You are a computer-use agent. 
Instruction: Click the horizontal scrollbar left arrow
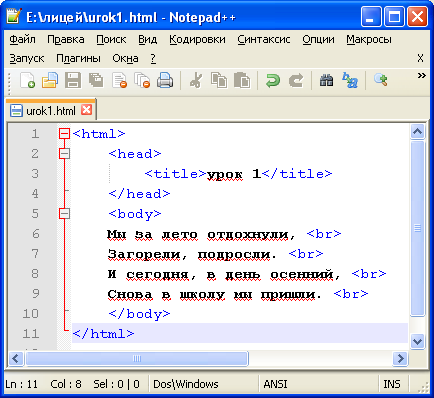pos(16,359)
